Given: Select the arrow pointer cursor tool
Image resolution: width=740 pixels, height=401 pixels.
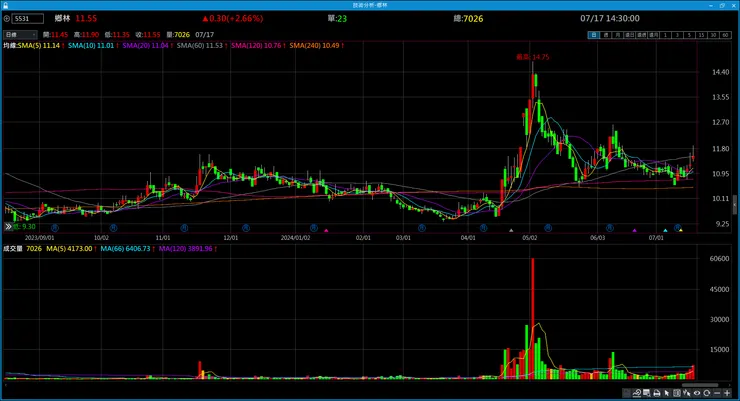Looking at the screenshot, I should [x=666, y=393].
